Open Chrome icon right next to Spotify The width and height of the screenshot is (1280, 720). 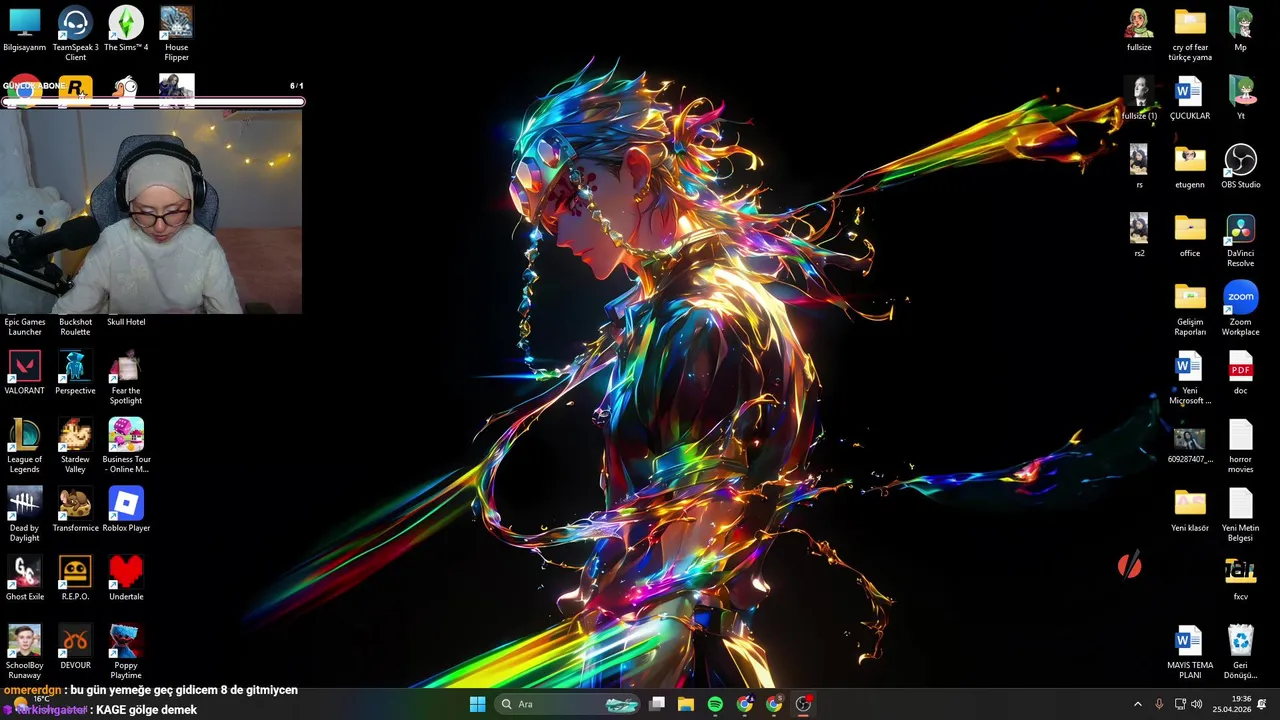(x=745, y=704)
